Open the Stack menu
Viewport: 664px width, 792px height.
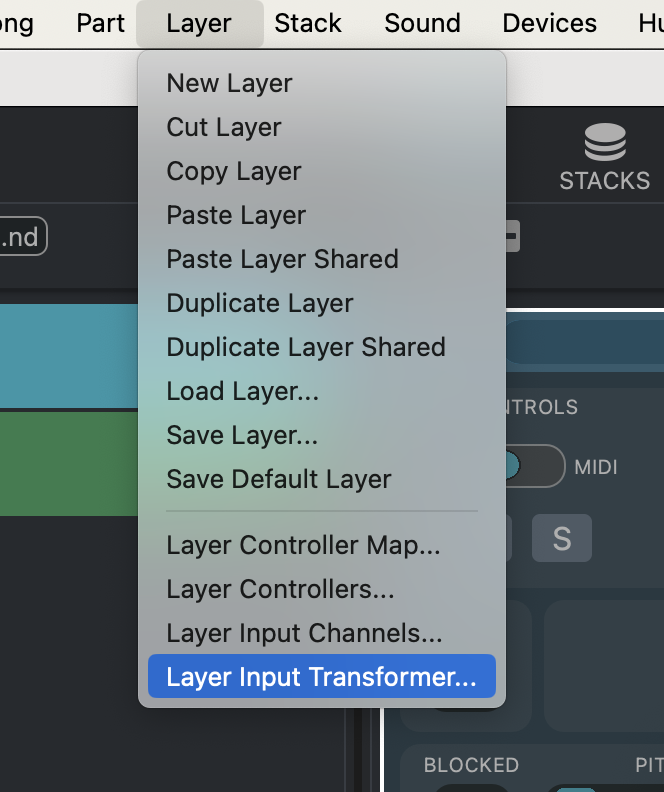click(x=308, y=23)
